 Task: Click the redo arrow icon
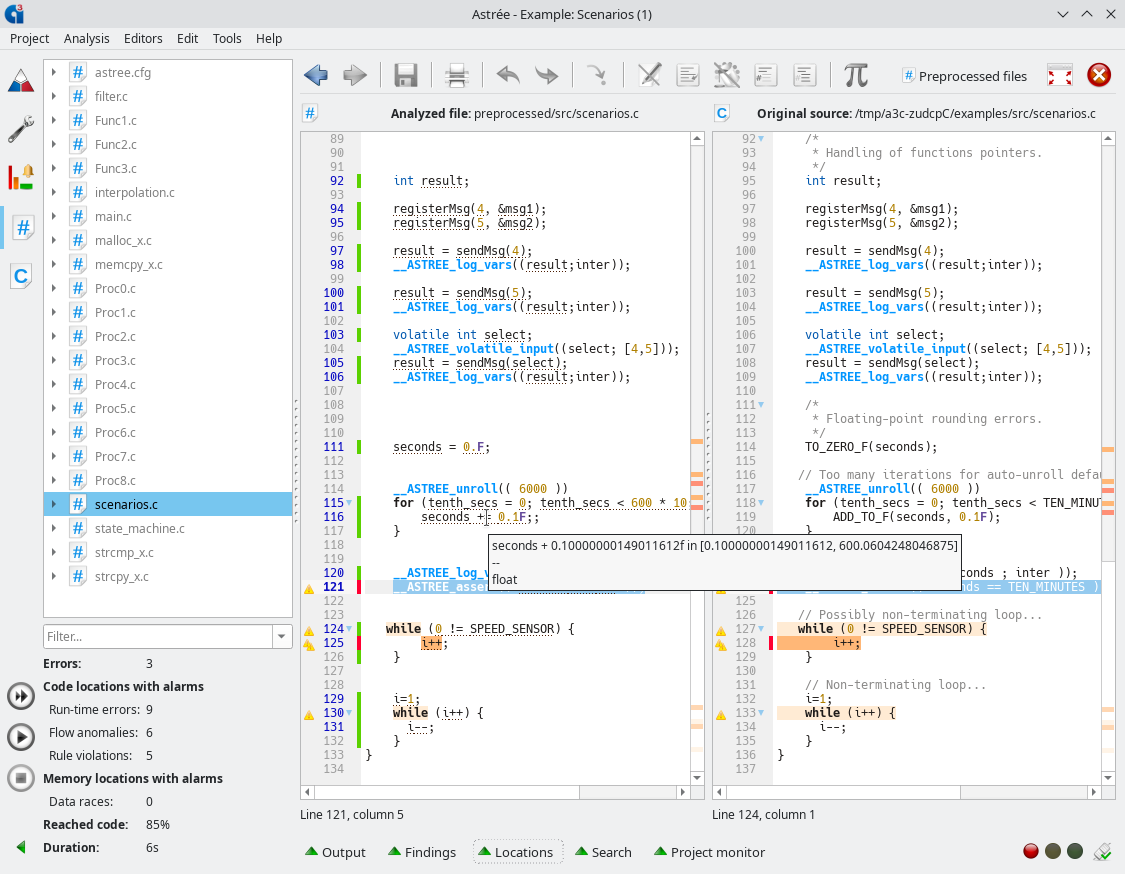546,75
